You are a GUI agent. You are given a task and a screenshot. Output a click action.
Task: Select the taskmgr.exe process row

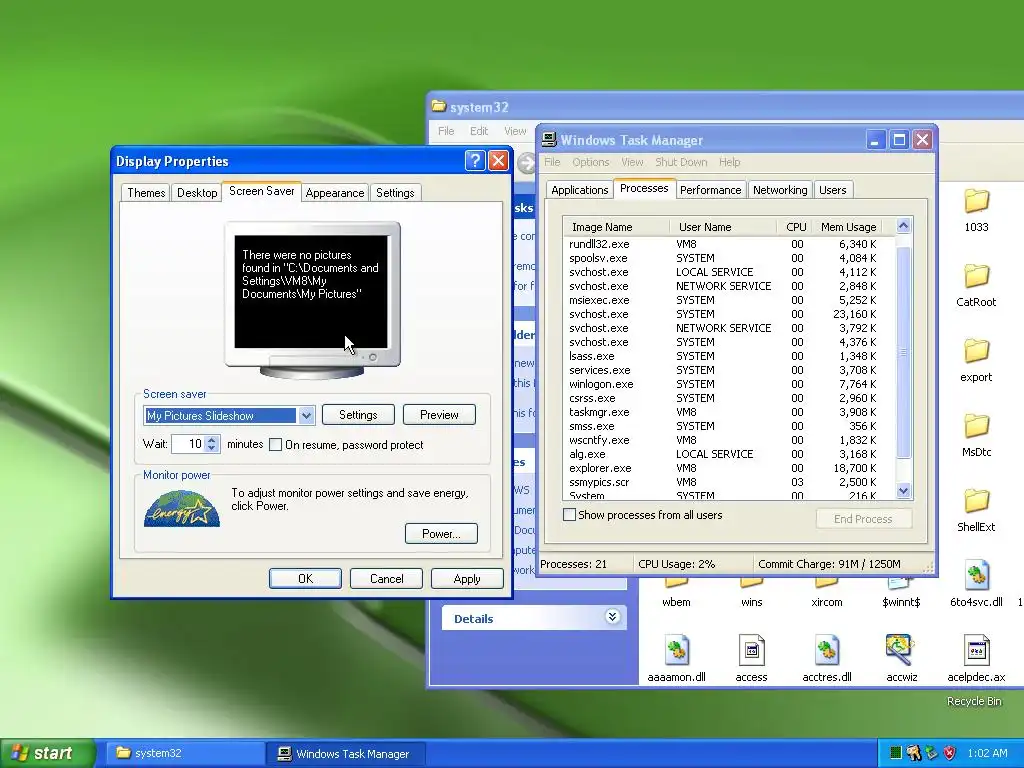(x=722, y=412)
